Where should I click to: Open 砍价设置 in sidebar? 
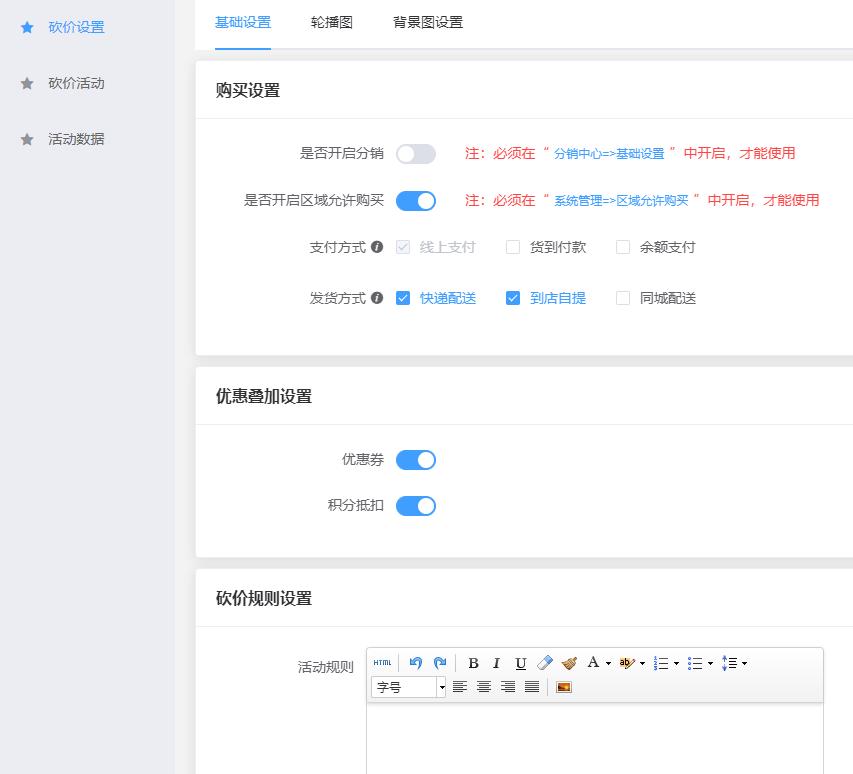[76, 27]
